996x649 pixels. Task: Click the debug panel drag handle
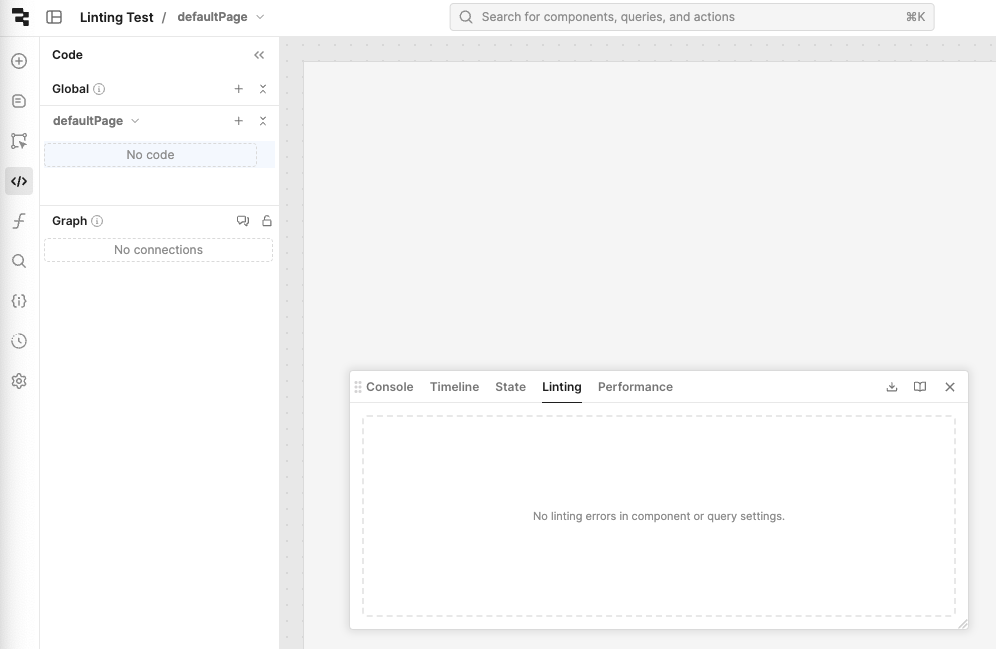pyautogui.click(x=358, y=387)
